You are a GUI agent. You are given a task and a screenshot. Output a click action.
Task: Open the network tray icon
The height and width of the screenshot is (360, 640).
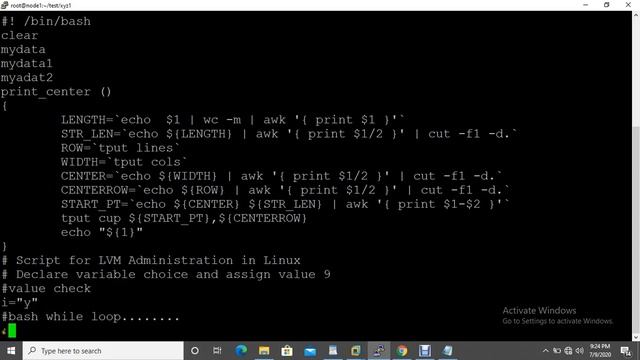[568, 351]
